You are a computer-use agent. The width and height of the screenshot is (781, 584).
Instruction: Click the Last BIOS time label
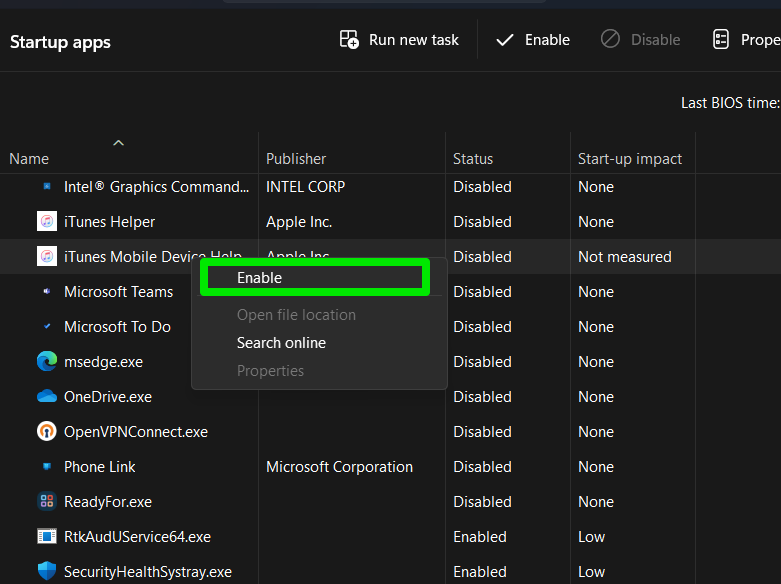731,103
